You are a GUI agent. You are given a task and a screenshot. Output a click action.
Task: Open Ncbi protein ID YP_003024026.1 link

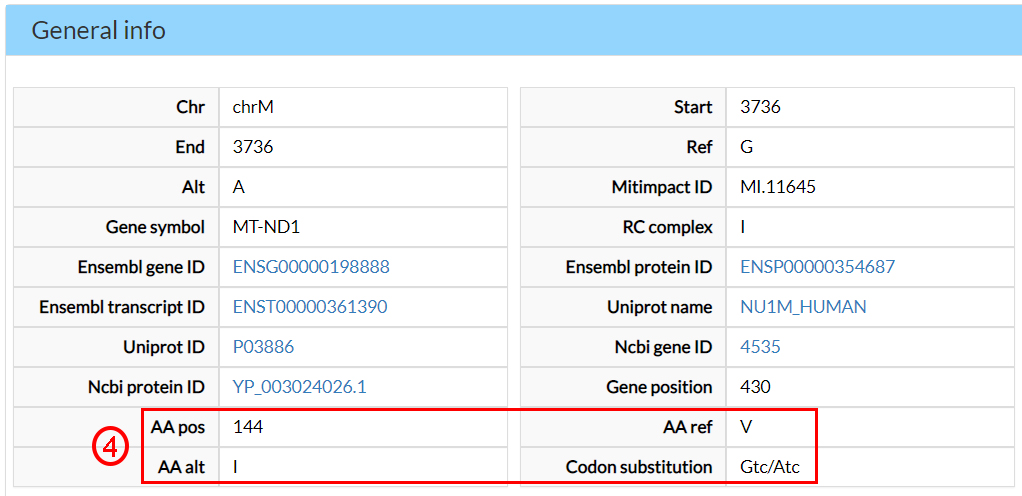(299, 387)
